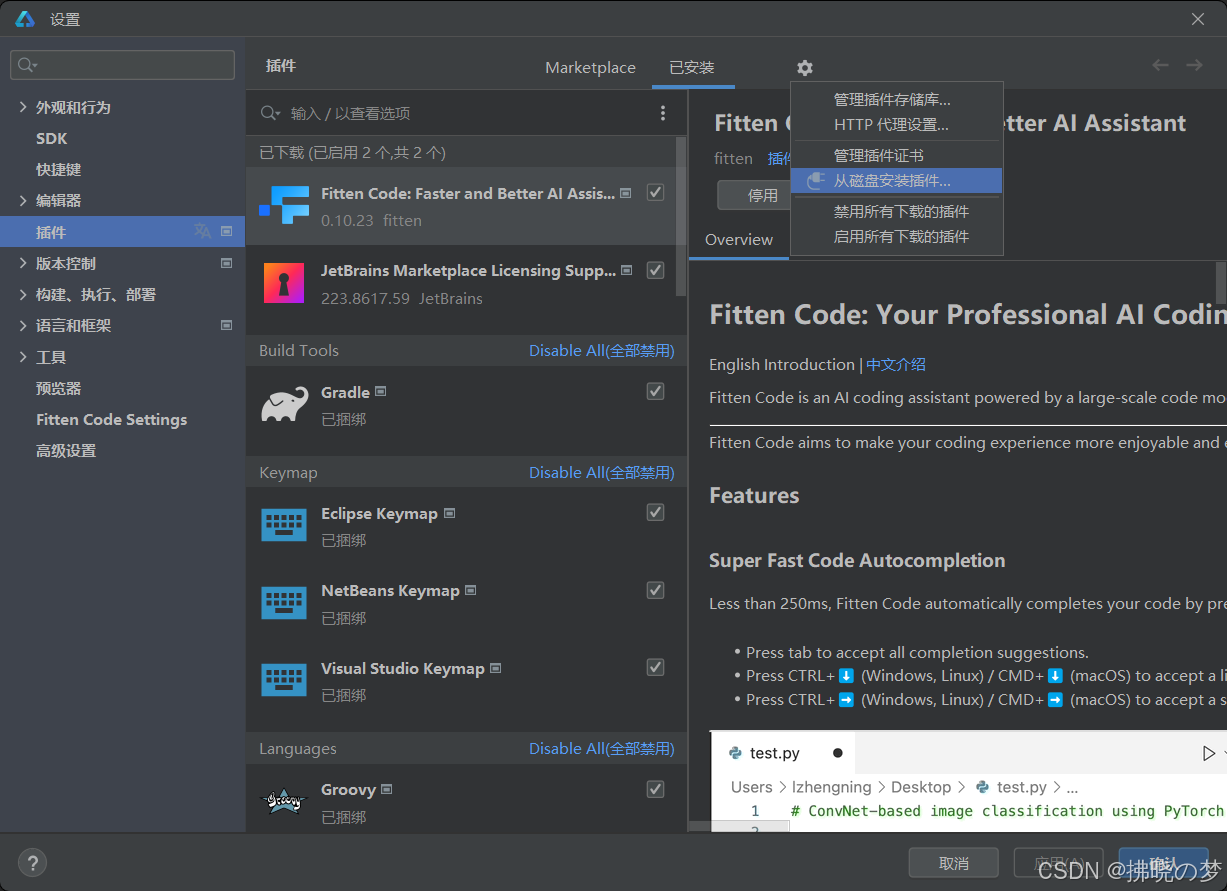Viewport: 1227px width, 891px height.
Task: Click the Fitten Code plugin icon
Action: coord(283,205)
